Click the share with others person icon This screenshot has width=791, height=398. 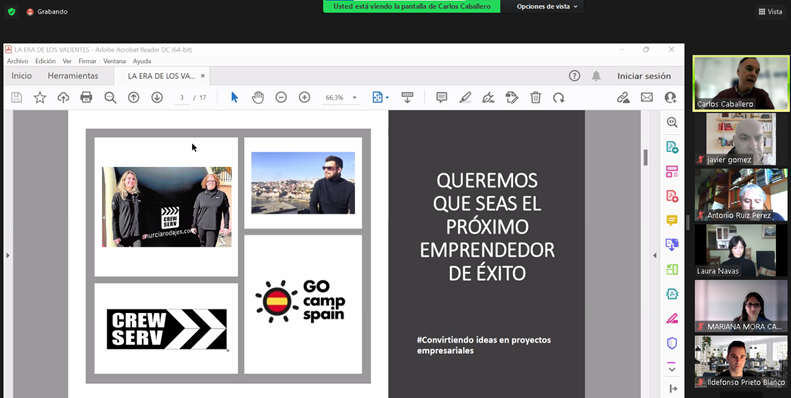click(670, 97)
